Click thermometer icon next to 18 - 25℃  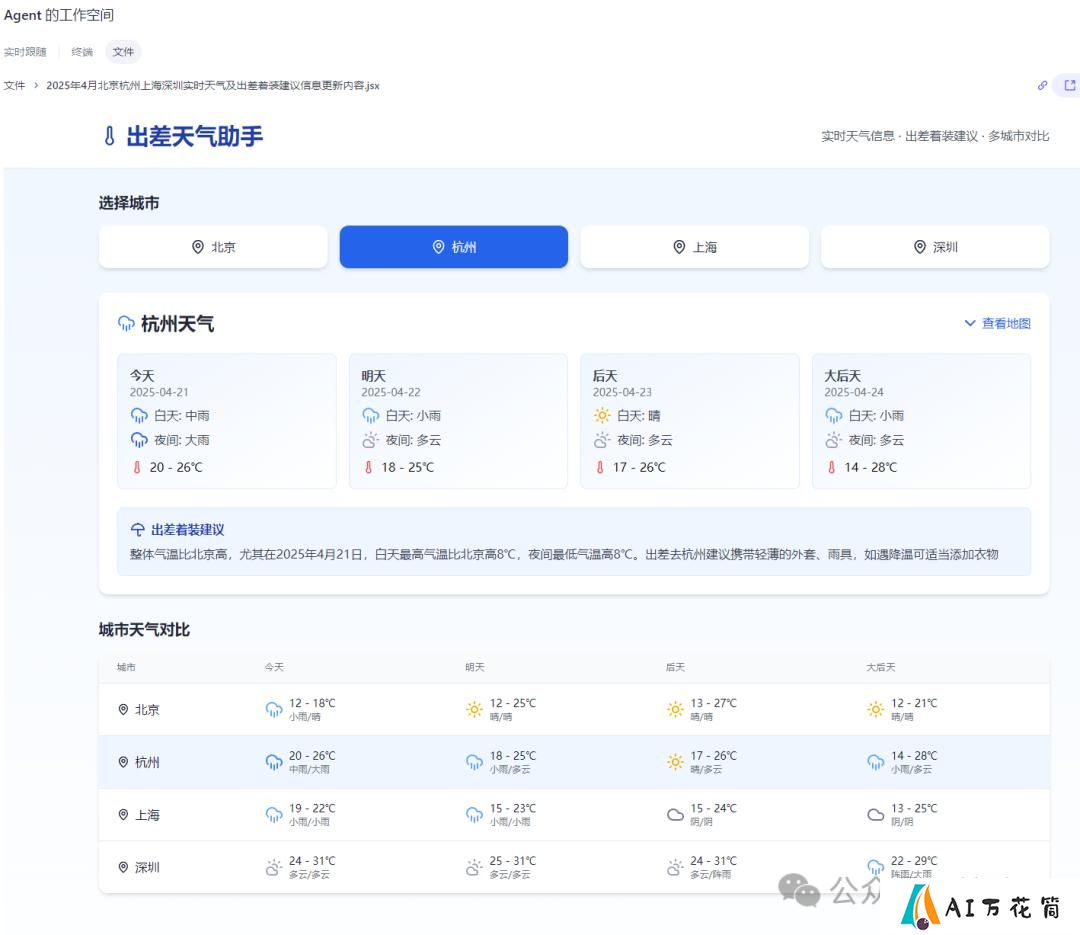coord(368,467)
